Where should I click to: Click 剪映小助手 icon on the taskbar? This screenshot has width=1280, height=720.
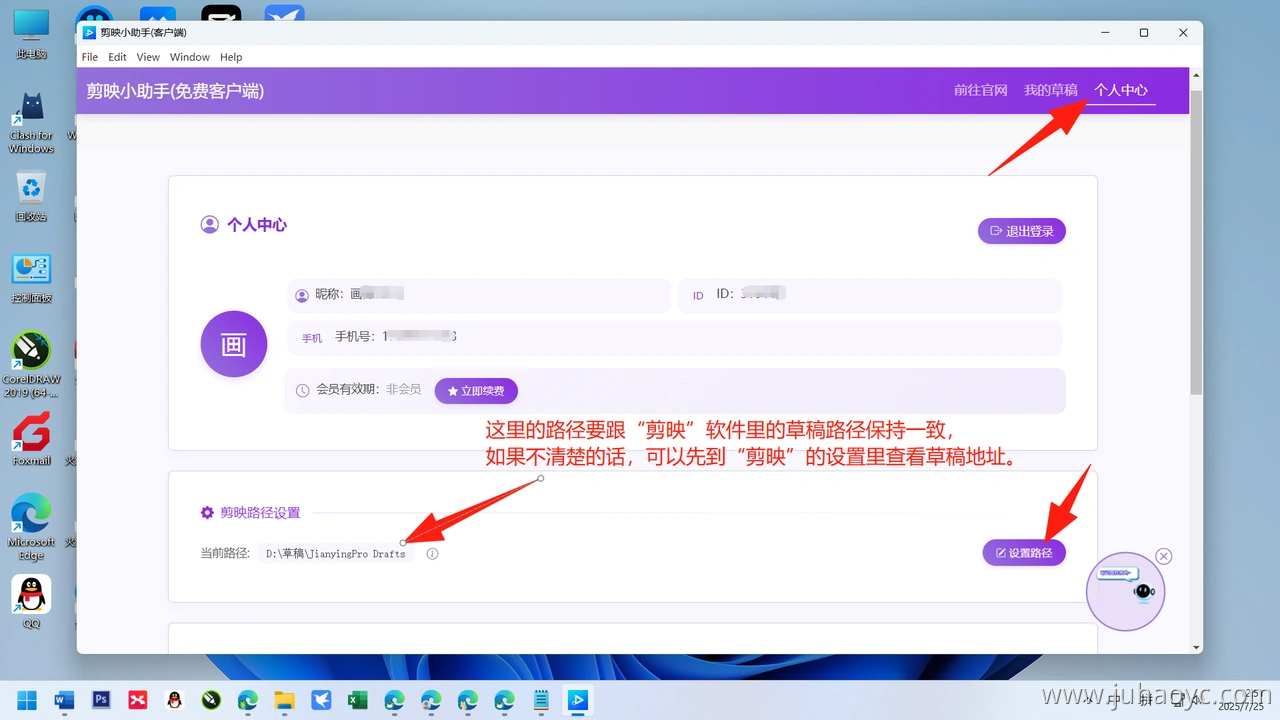point(578,700)
